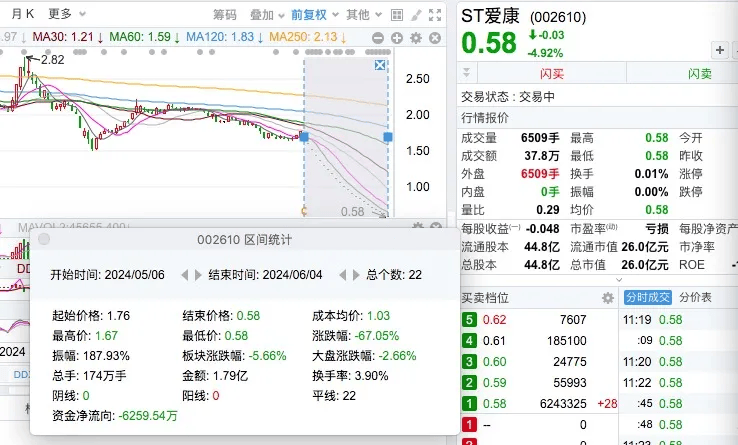Toggle fullscreen chart icon
The height and width of the screenshot is (445, 738).
435,16
